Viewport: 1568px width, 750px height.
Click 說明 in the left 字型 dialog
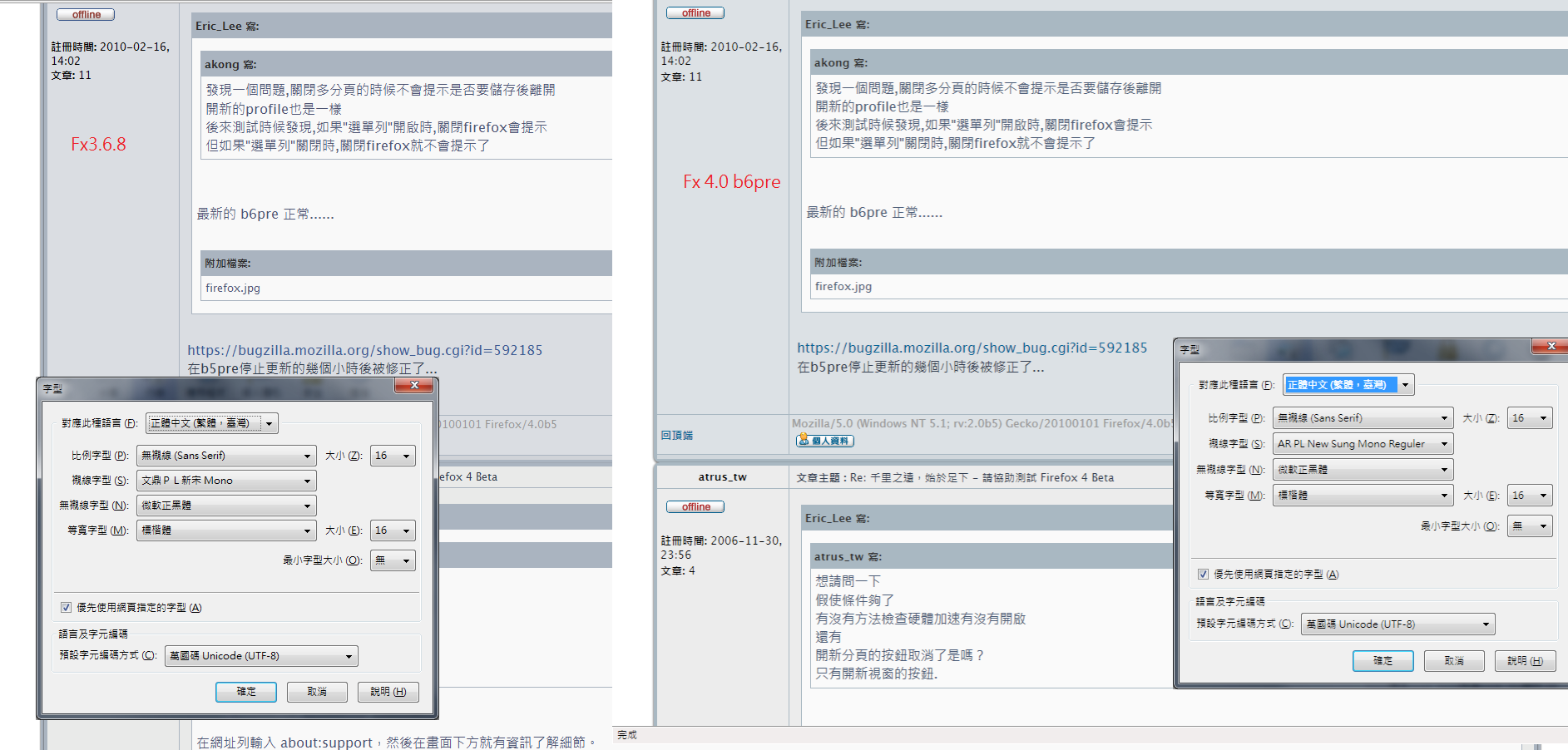pyautogui.click(x=388, y=692)
